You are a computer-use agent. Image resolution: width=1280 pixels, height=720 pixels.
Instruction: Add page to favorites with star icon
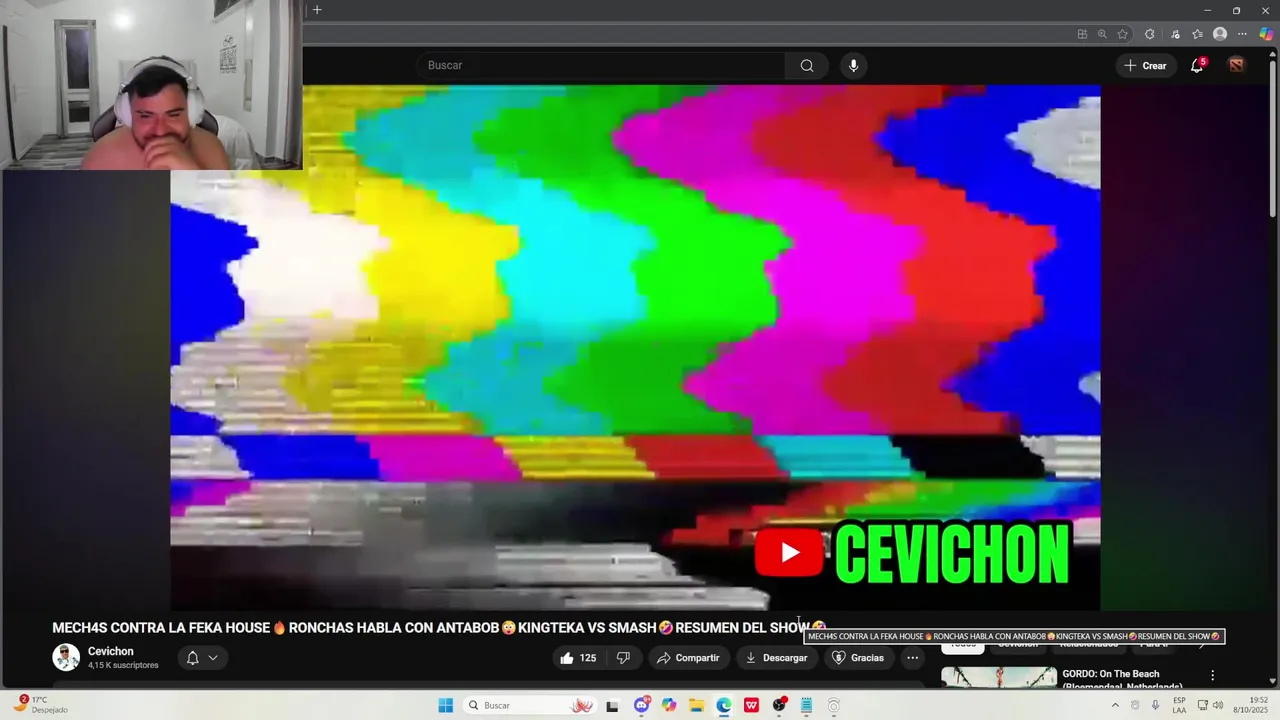(1123, 34)
